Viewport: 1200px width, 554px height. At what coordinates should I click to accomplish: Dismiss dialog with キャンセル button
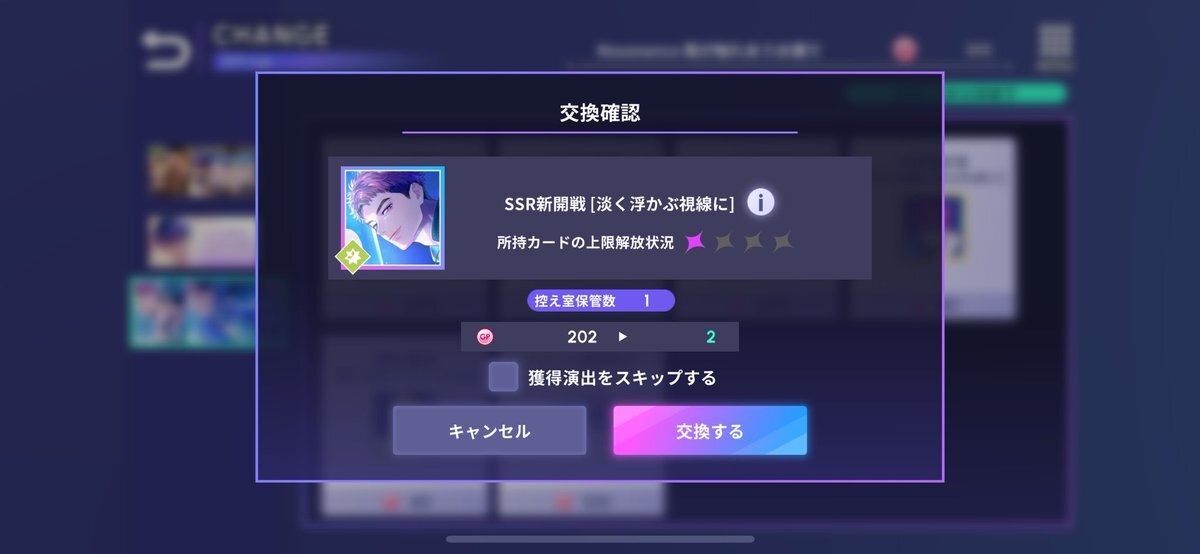coord(489,431)
